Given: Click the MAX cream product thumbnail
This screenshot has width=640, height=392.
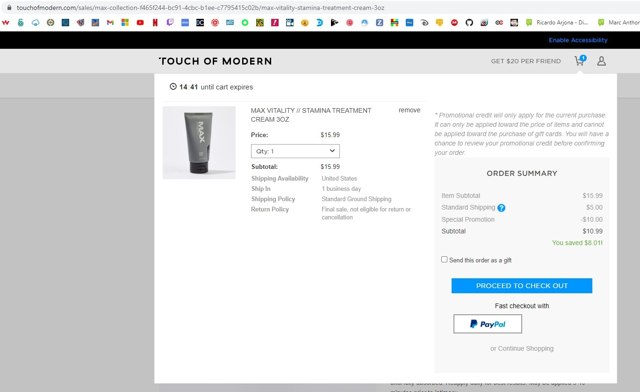Looking at the screenshot, I should (x=199, y=143).
